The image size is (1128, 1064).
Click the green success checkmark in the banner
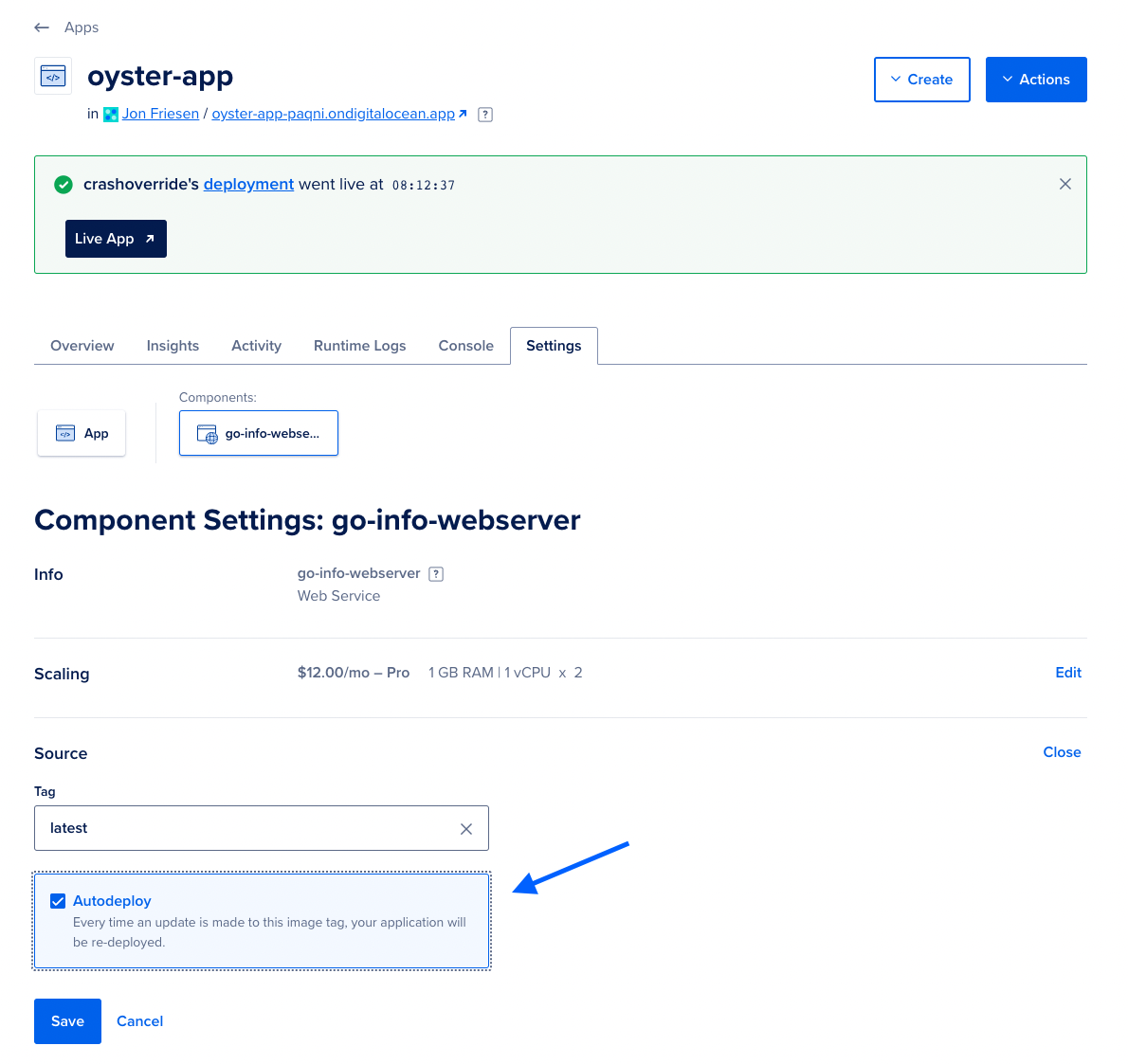click(63, 184)
